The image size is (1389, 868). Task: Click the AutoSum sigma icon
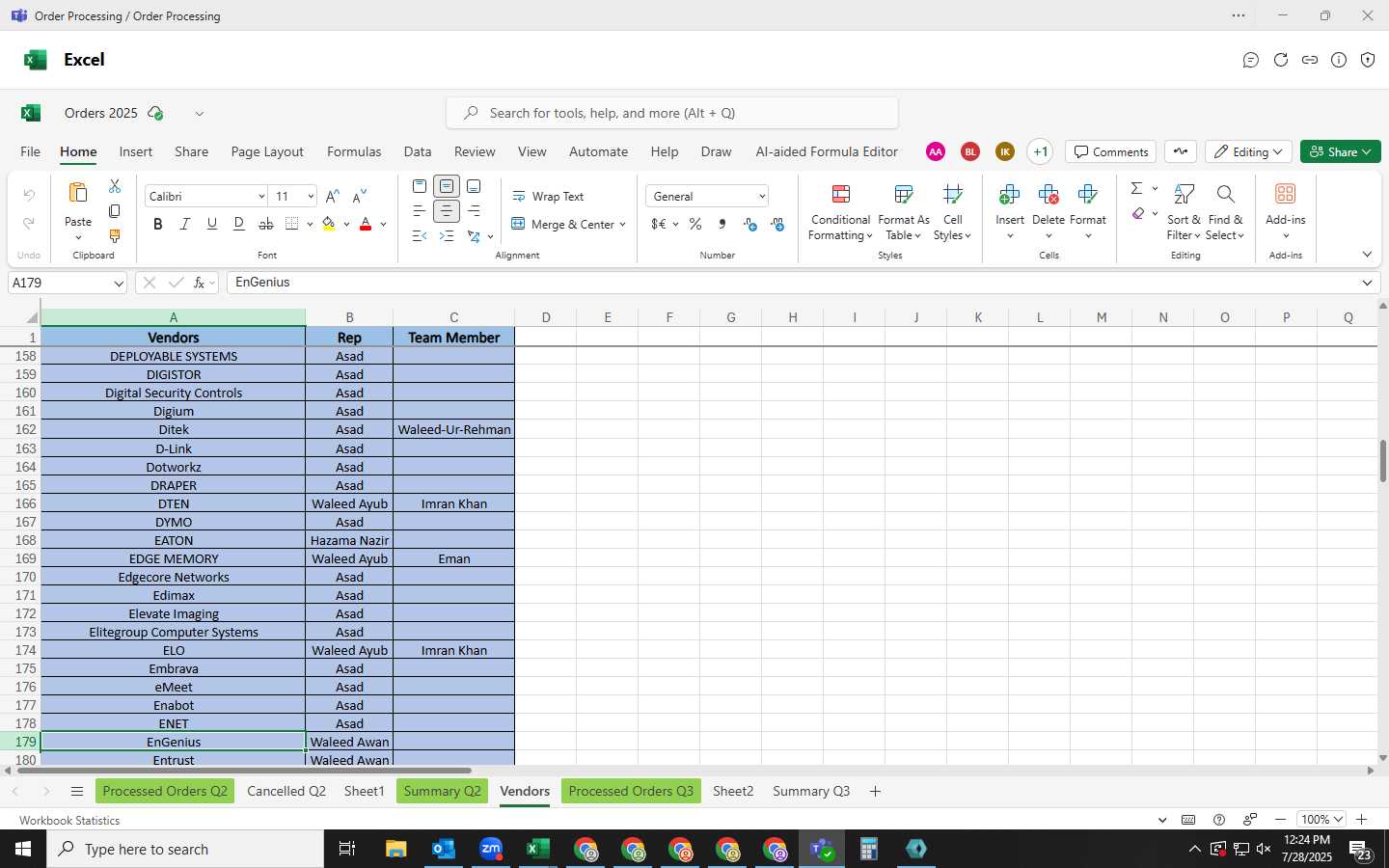click(x=1136, y=188)
